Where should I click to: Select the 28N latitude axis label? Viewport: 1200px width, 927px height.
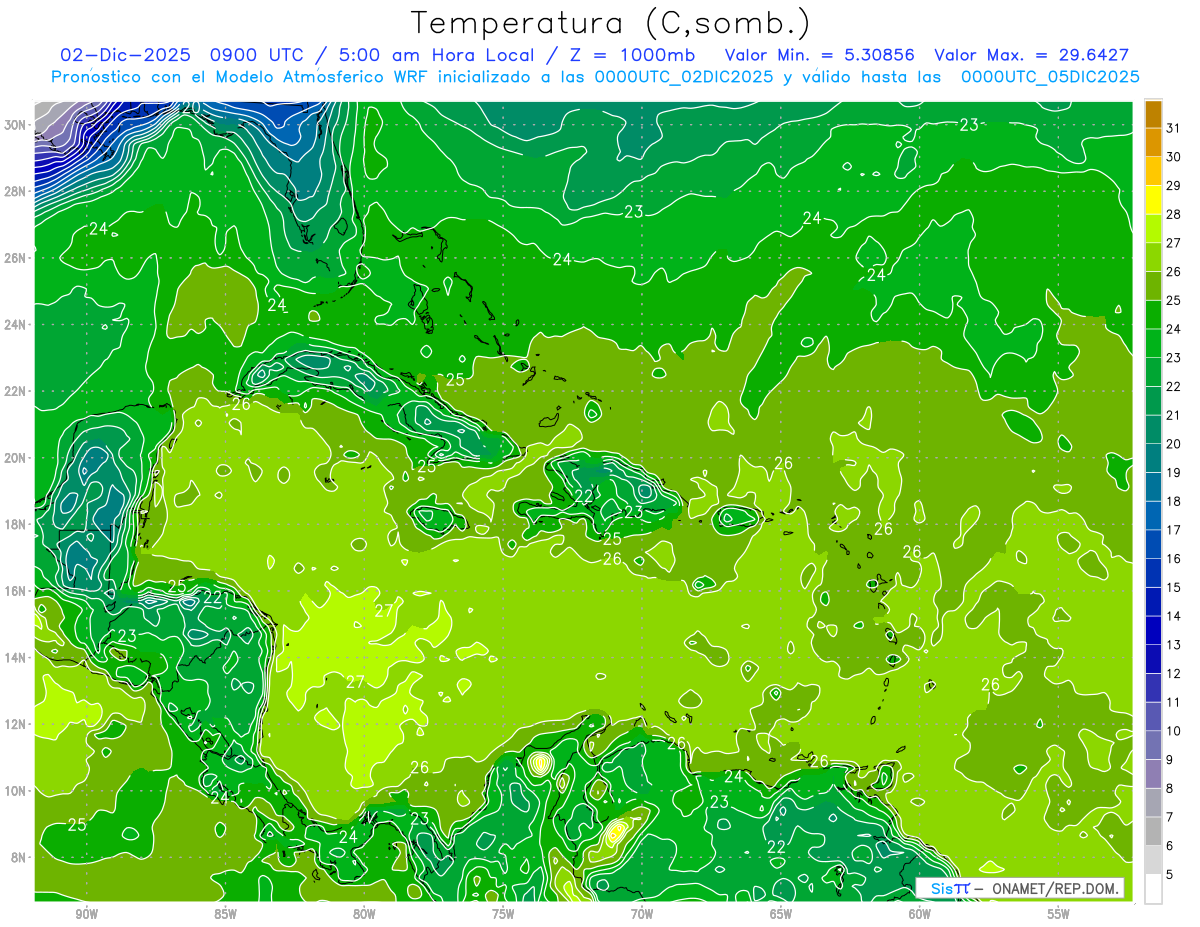pyautogui.click(x=17, y=191)
